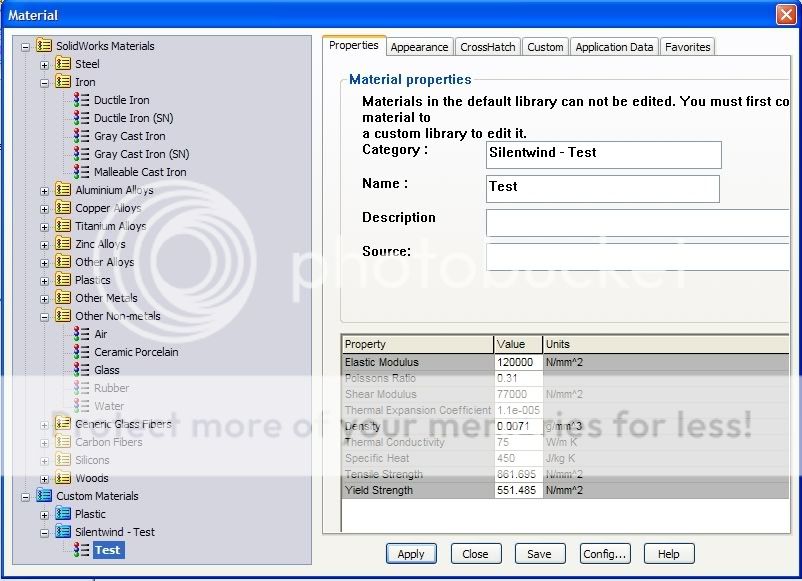Viewport: 802px width, 581px height.
Task: Close the Material dialog window
Action: pos(786,14)
